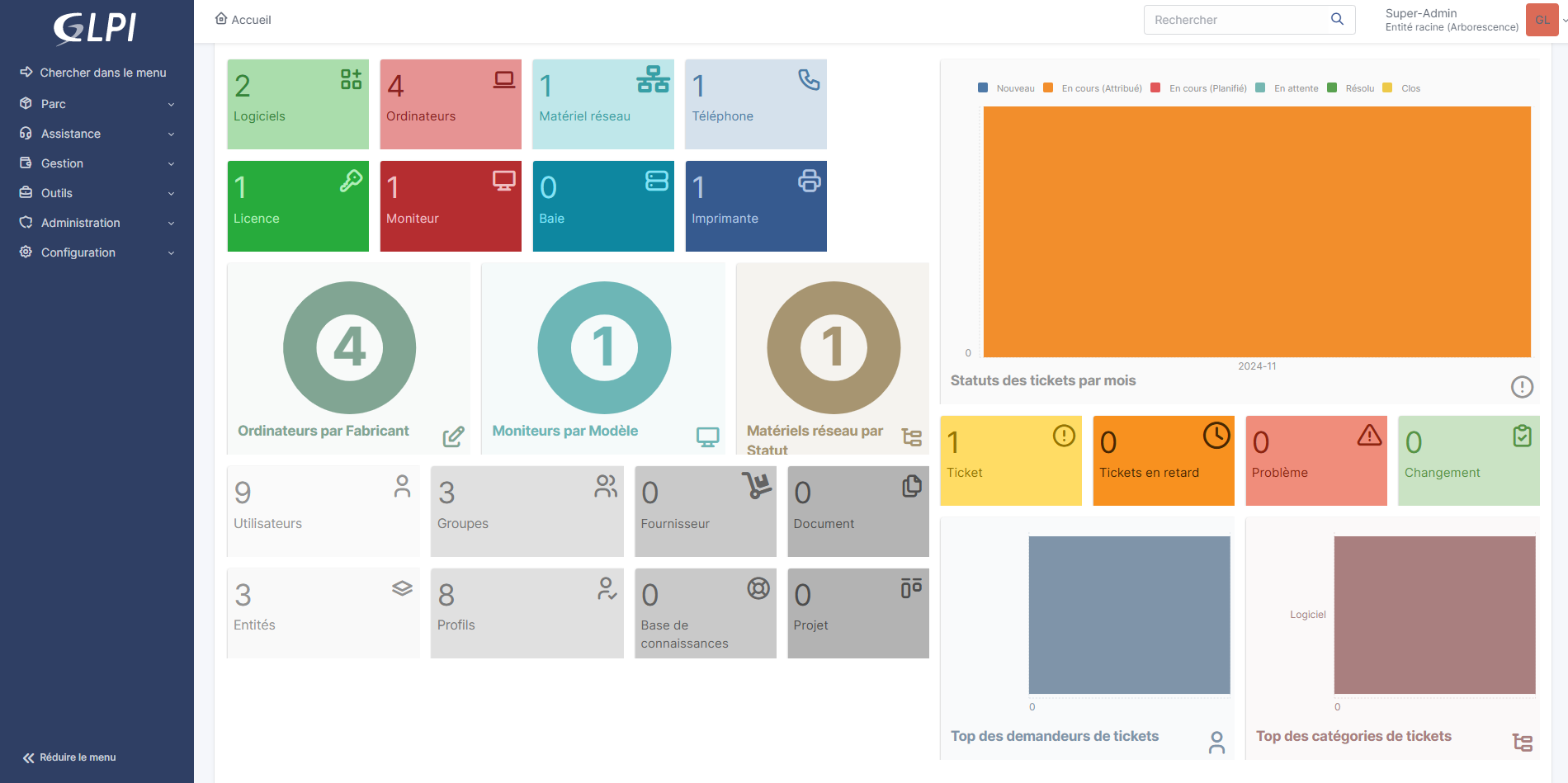The width and height of the screenshot is (1568, 783).
Task: Click the clock icon on Tickets en retard
Action: tap(1216, 436)
